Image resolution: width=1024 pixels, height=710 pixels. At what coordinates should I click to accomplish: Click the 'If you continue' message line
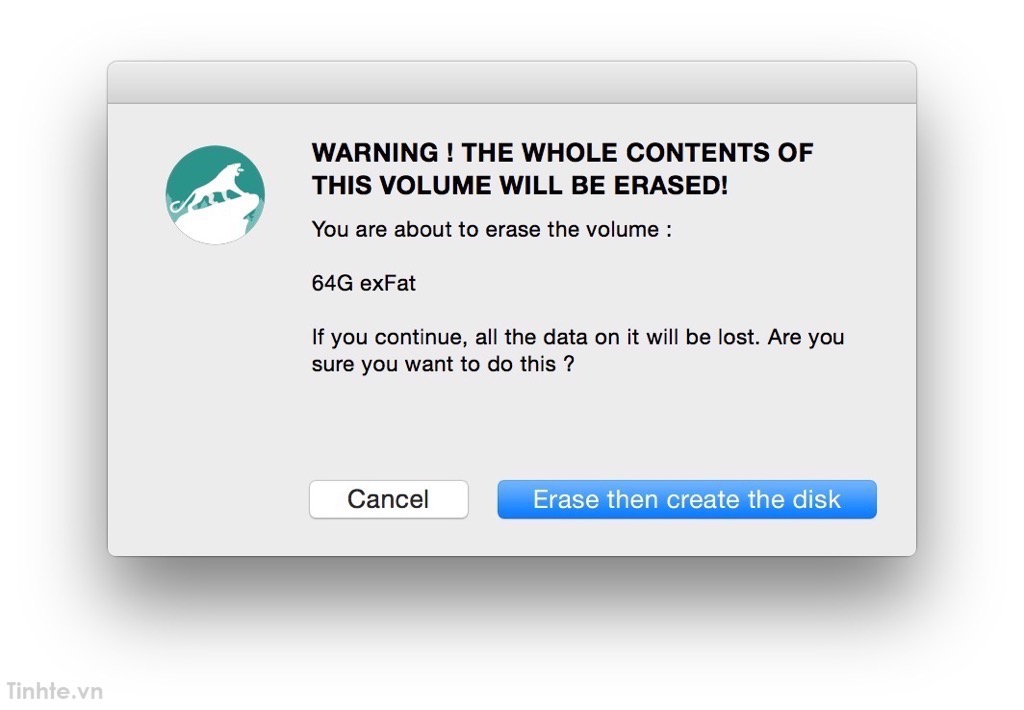point(578,337)
